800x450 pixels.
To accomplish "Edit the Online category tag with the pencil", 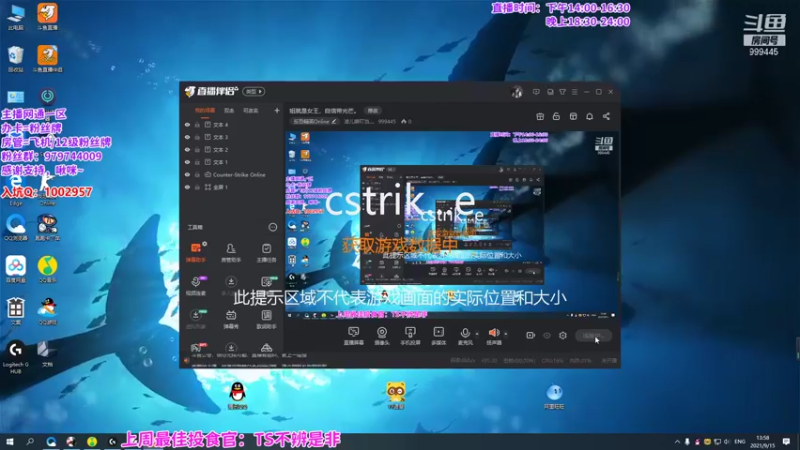I will click(x=334, y=121).
